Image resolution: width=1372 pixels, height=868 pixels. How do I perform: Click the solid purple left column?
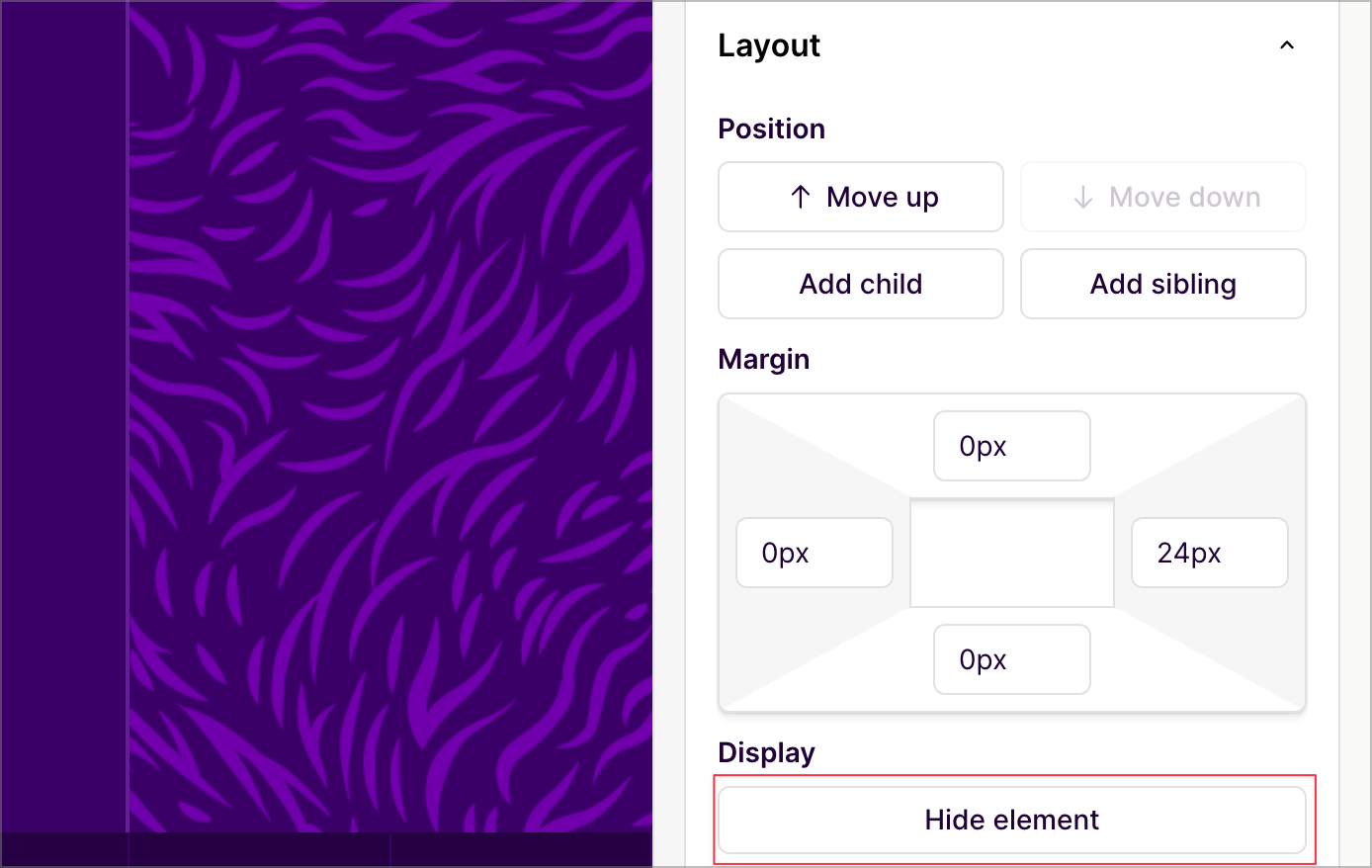pos(63,415)
